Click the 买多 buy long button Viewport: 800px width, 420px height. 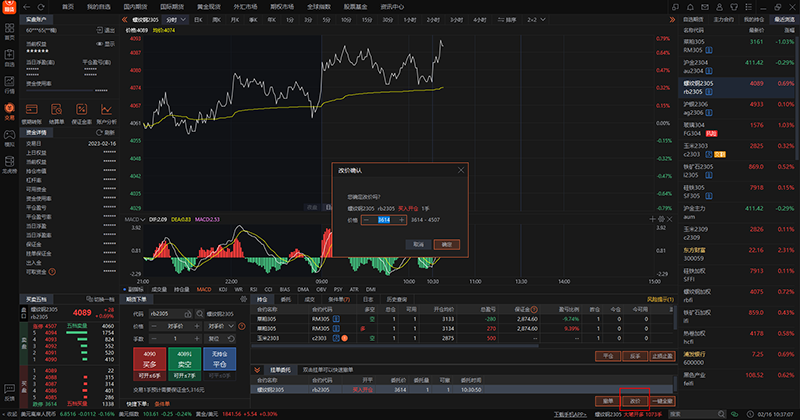pyautogui.click(x=150, y=357)
